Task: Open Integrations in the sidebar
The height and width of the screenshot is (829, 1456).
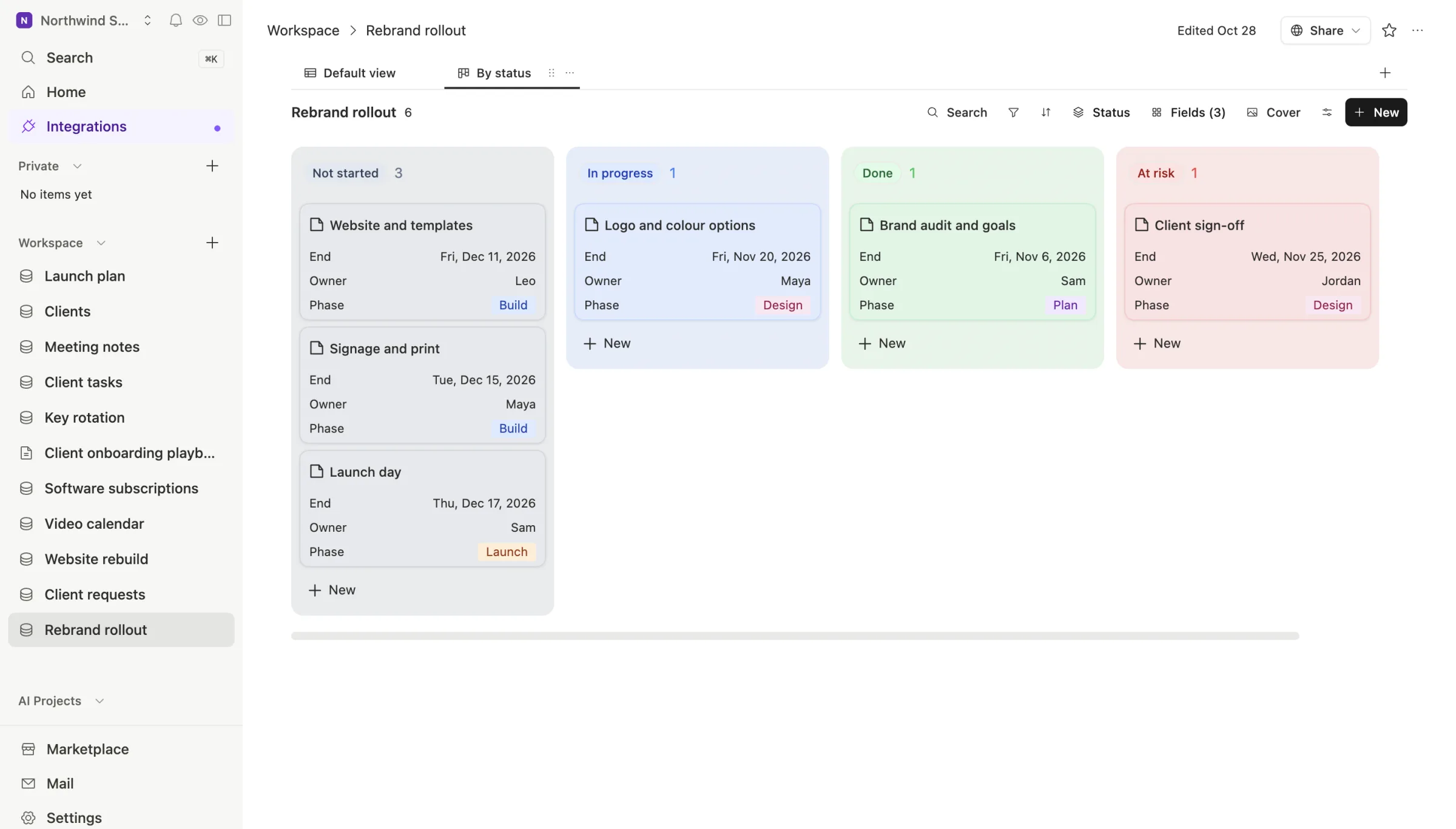Action: (121, 127)
